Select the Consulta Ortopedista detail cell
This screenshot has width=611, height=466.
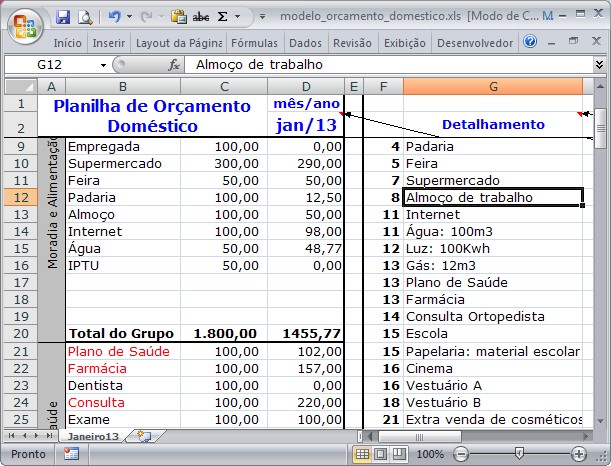tap(493, 316)
